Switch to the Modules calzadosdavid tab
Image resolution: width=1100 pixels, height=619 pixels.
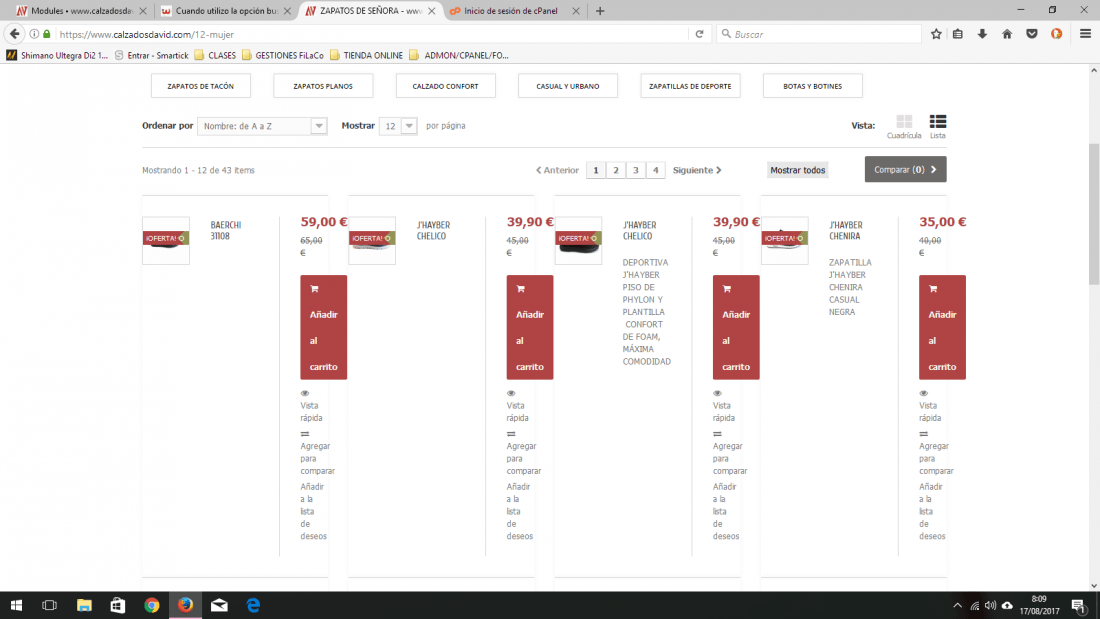pos(81,11)
